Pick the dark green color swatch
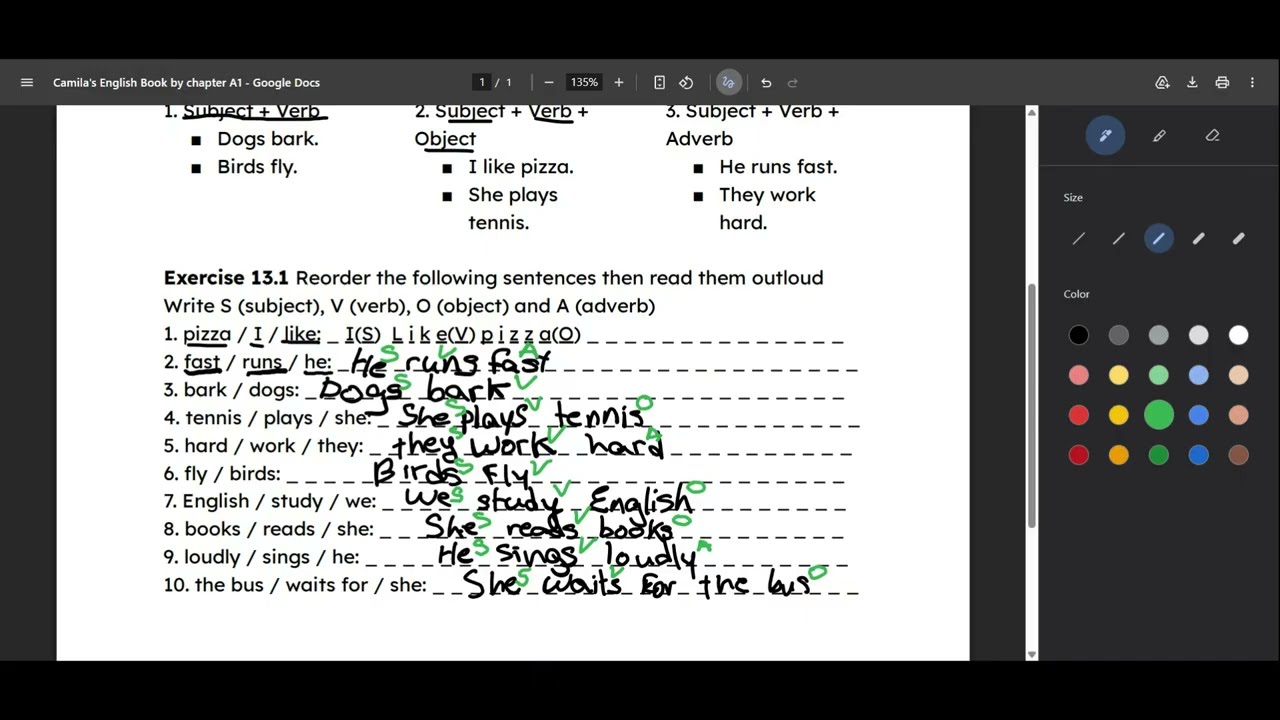 click(1159, 455)
